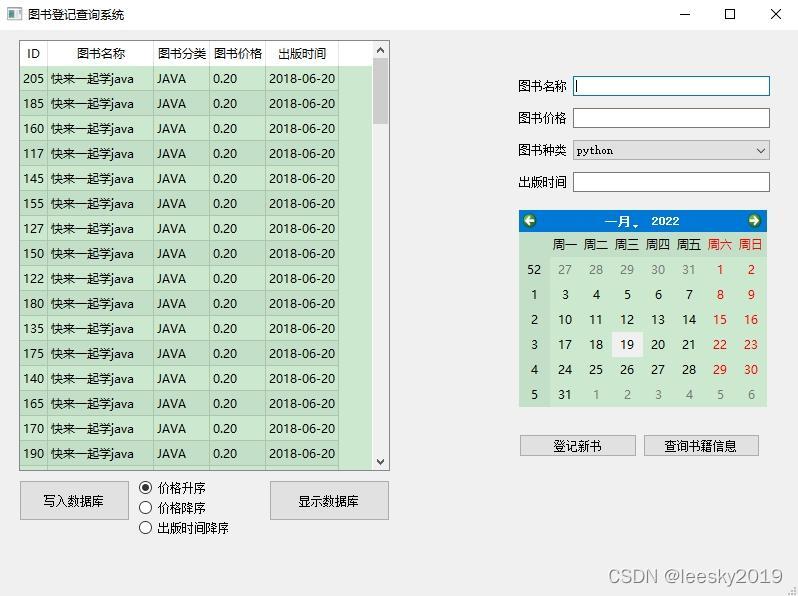
Task: Pick calendar date 11
Action: pyautogui.click(x=596, y=320)
